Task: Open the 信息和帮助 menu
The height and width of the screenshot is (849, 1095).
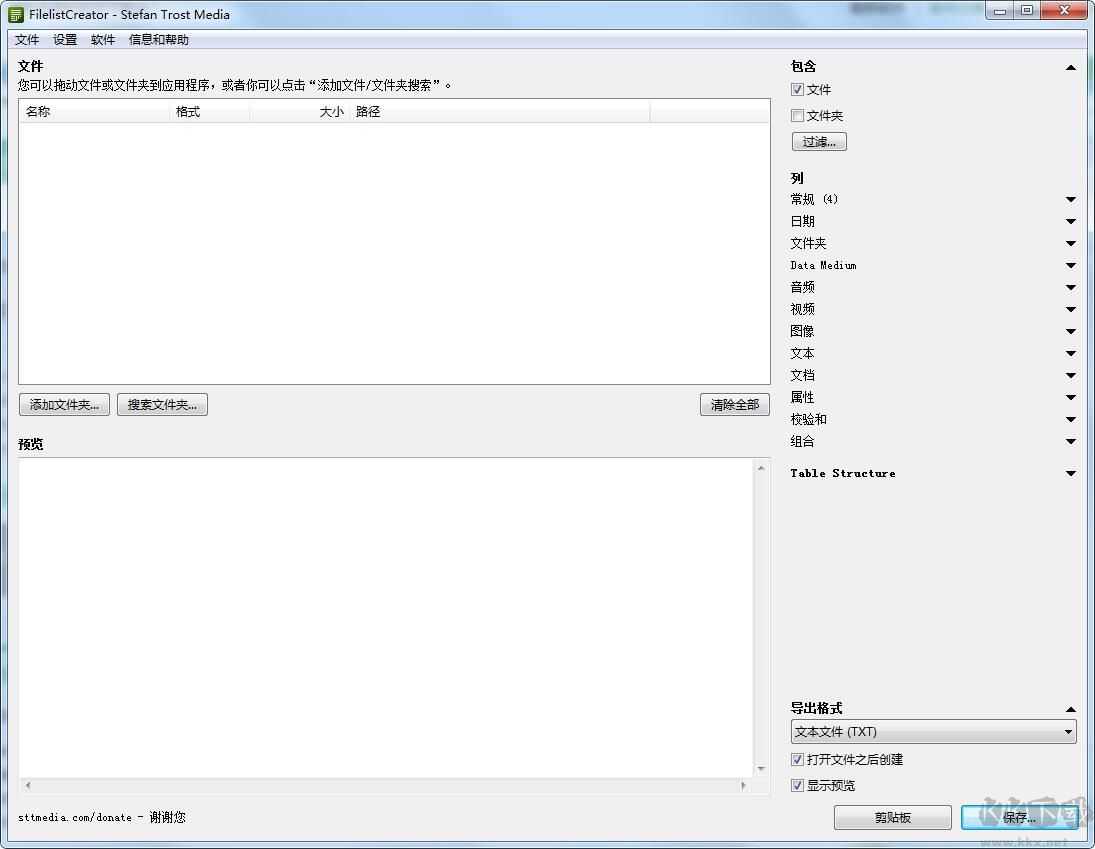Action: 159,40
